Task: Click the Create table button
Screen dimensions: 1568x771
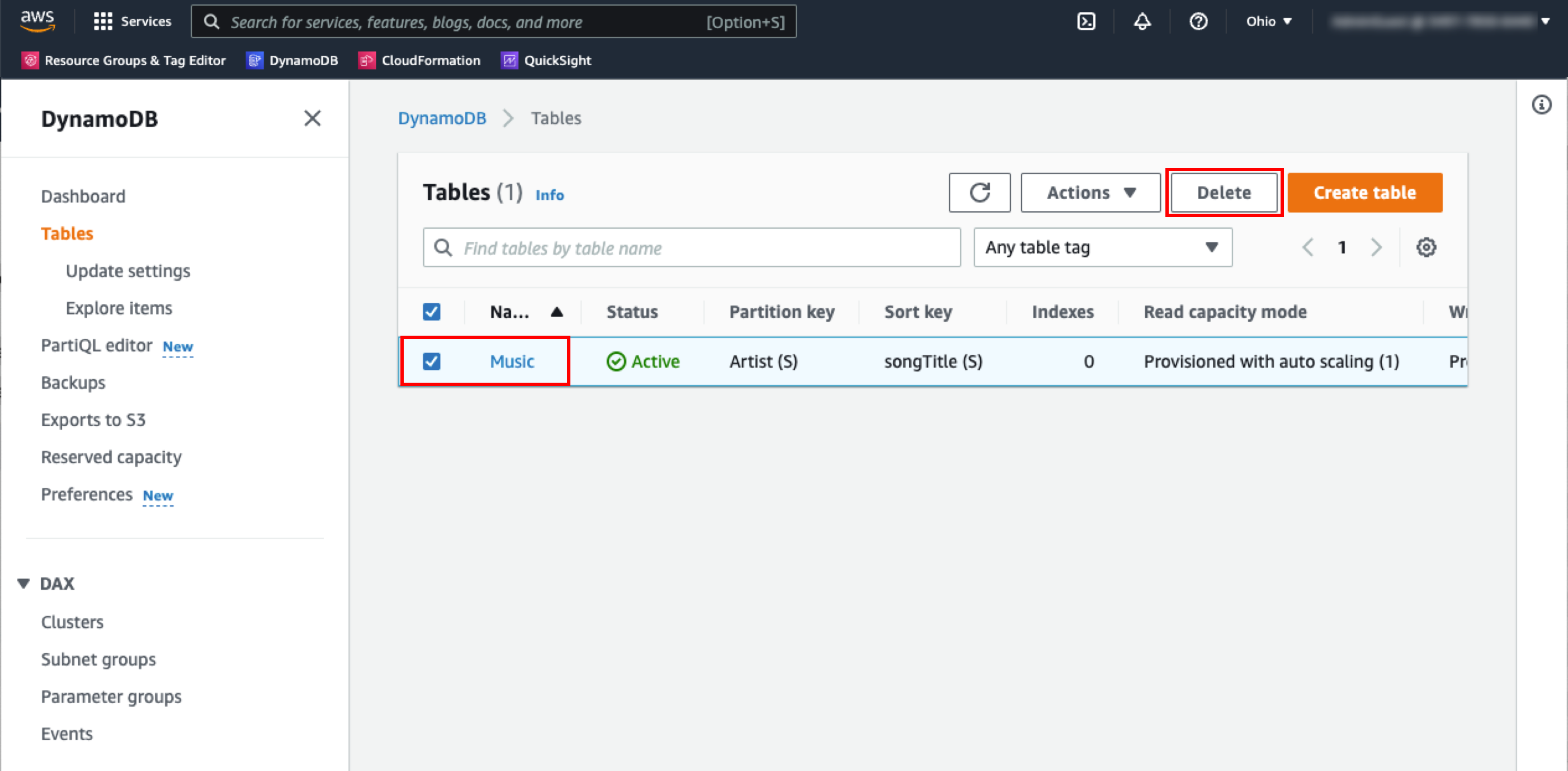Action: coord(1364,192)
